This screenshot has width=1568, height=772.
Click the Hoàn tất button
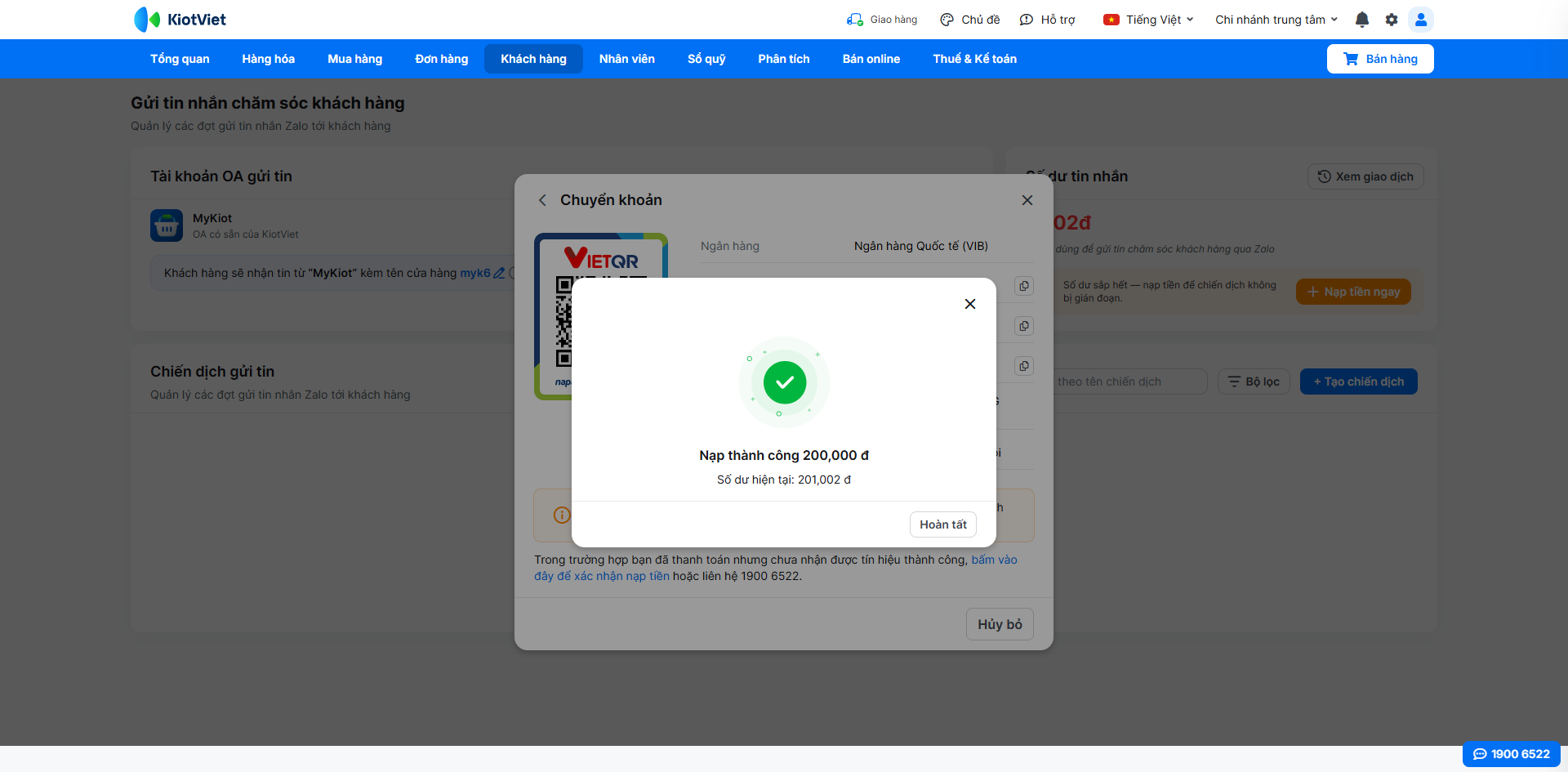click(943, 524)
